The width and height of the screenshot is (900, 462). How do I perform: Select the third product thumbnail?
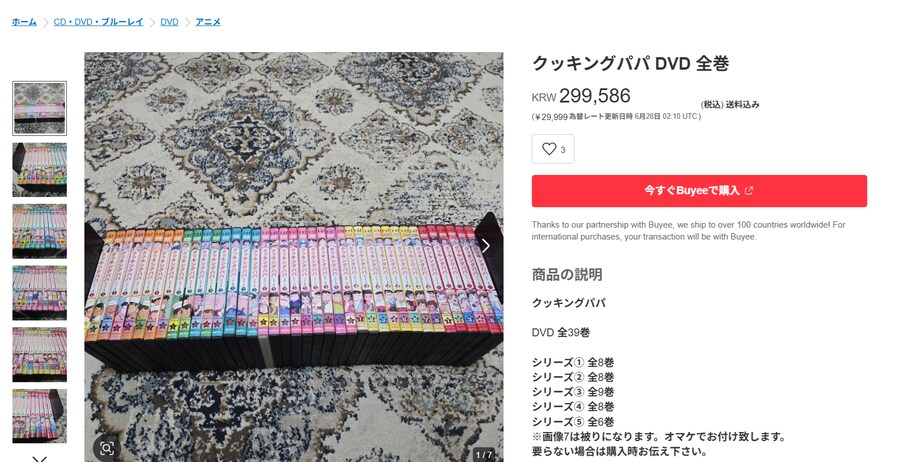point(40,231)
